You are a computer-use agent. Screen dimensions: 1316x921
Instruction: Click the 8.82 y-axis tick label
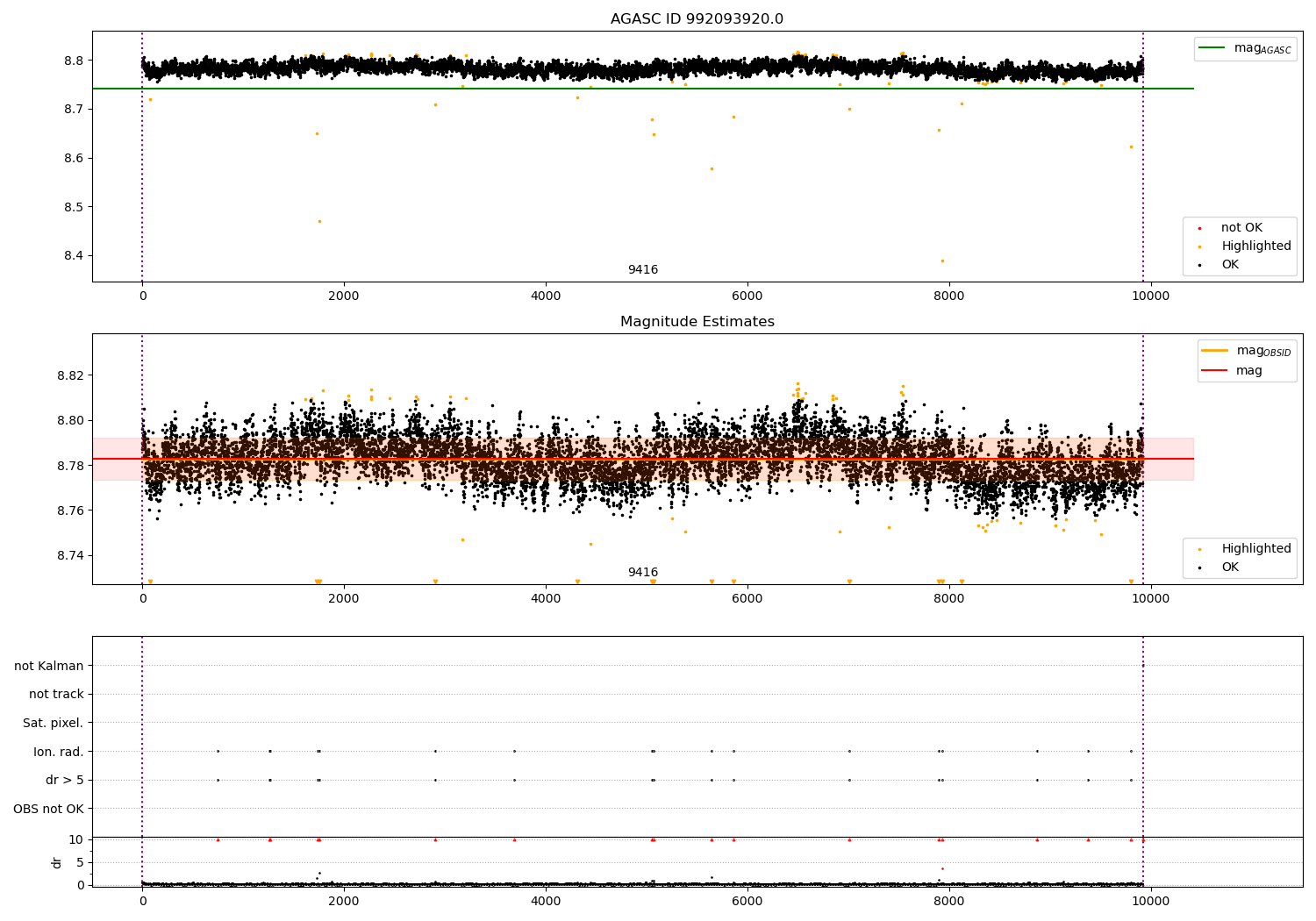[71, 375]
